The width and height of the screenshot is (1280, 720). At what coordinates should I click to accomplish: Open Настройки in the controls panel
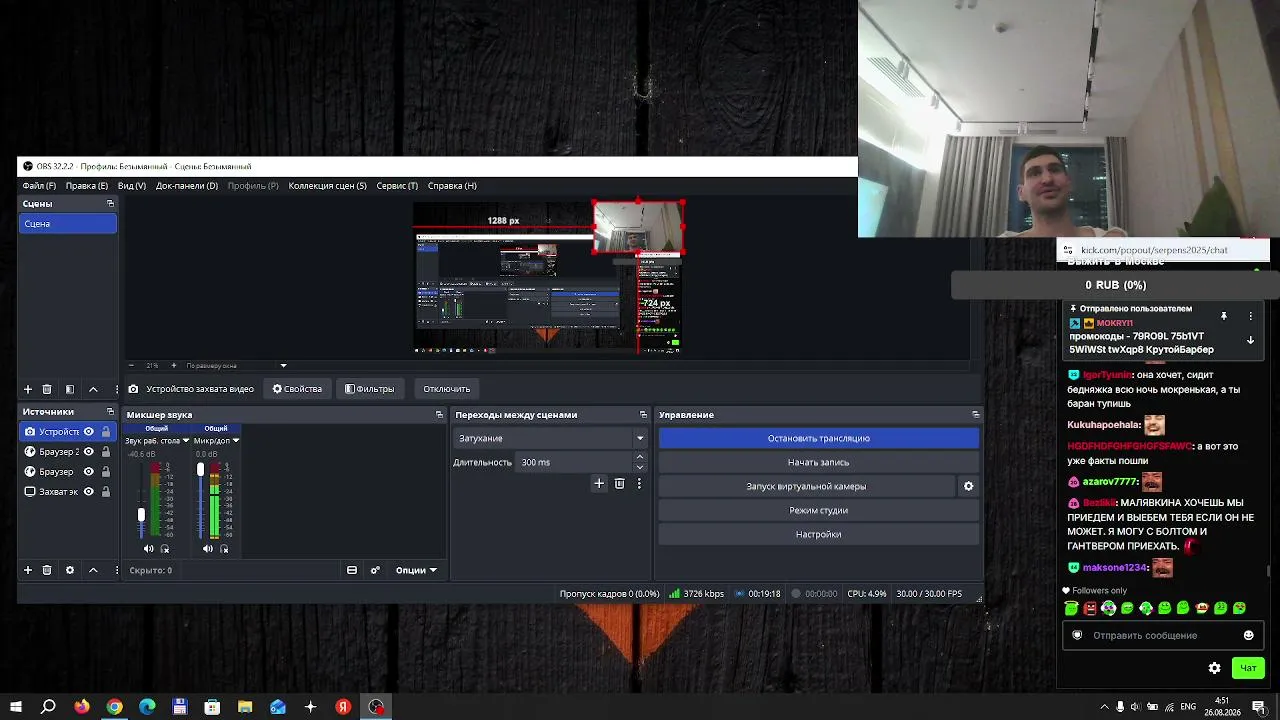click(x=819, y=534)
